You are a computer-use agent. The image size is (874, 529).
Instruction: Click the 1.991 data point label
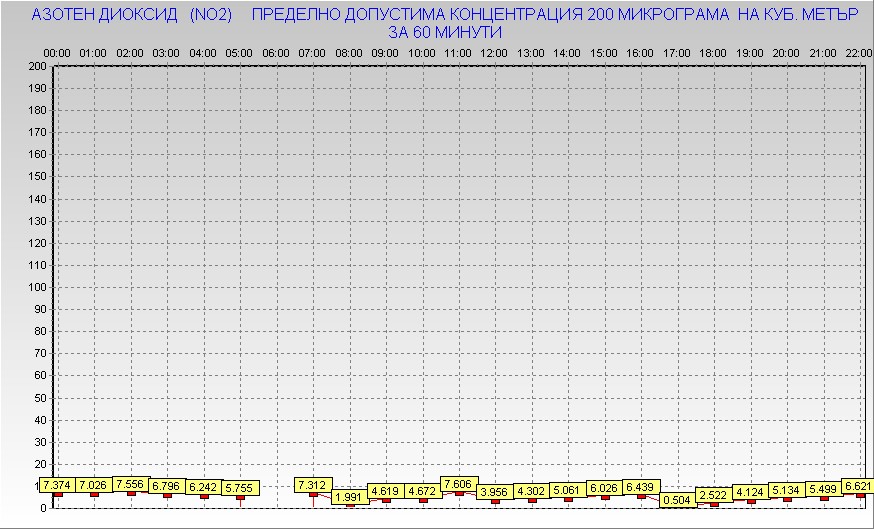click(x=349, y=497)
